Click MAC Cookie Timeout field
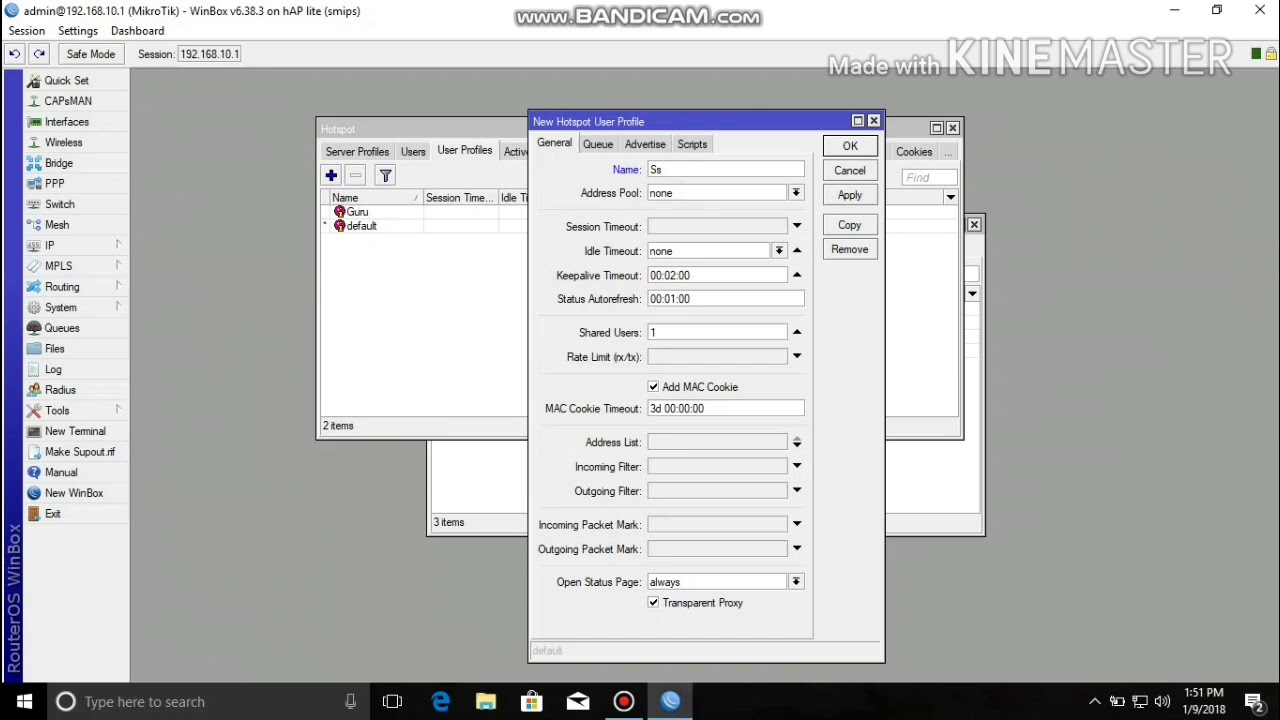Image resolution: width=1280 pixels, height=720 pixels. (725, 409)
